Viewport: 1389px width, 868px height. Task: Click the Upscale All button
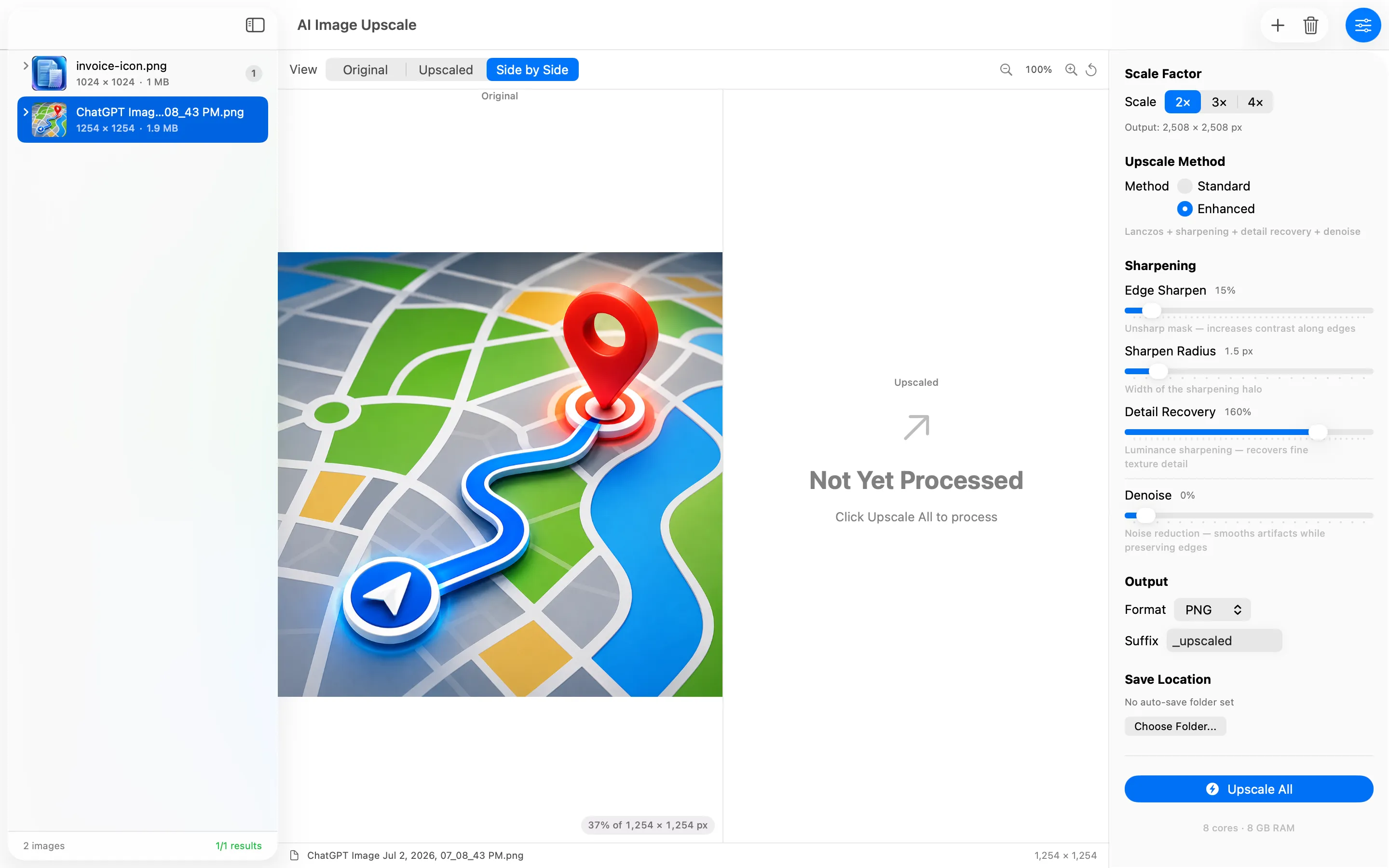pos(1248,789)
